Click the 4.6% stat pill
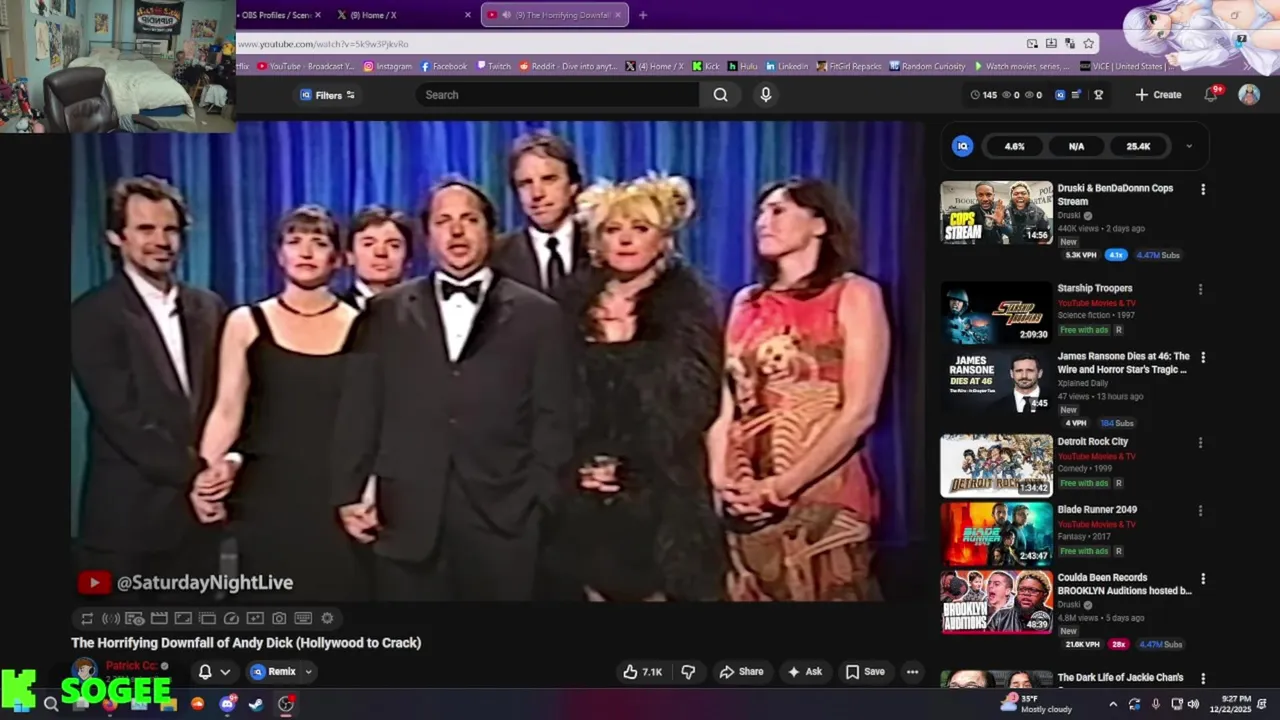 coord(1014,146)
